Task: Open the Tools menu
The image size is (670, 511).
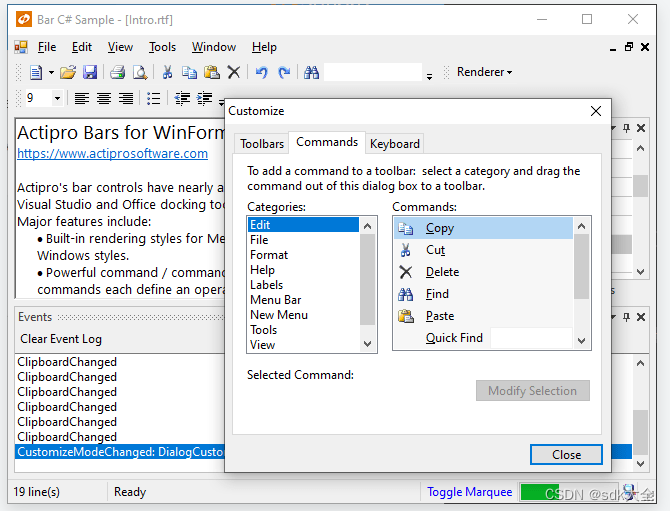Action: point(162,47)
